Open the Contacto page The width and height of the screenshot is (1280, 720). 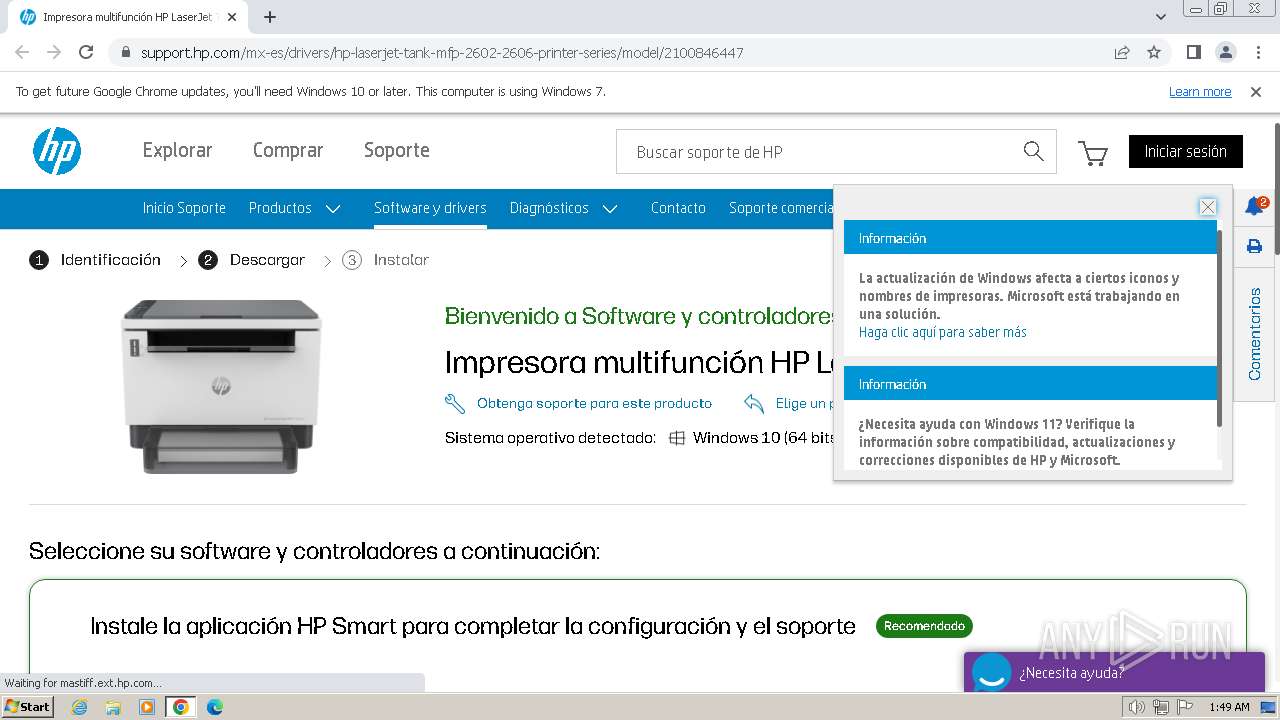pyautogui.click(x=678, y=208)
